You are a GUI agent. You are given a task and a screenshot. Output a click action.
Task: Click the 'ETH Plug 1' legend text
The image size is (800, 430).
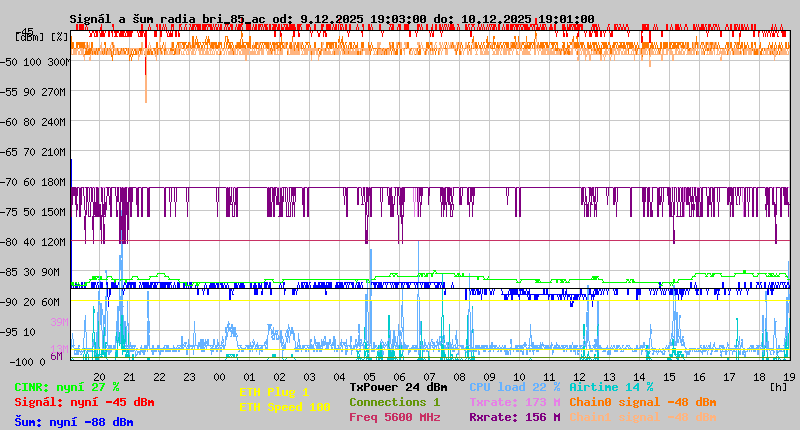click(x=274, y=392)
